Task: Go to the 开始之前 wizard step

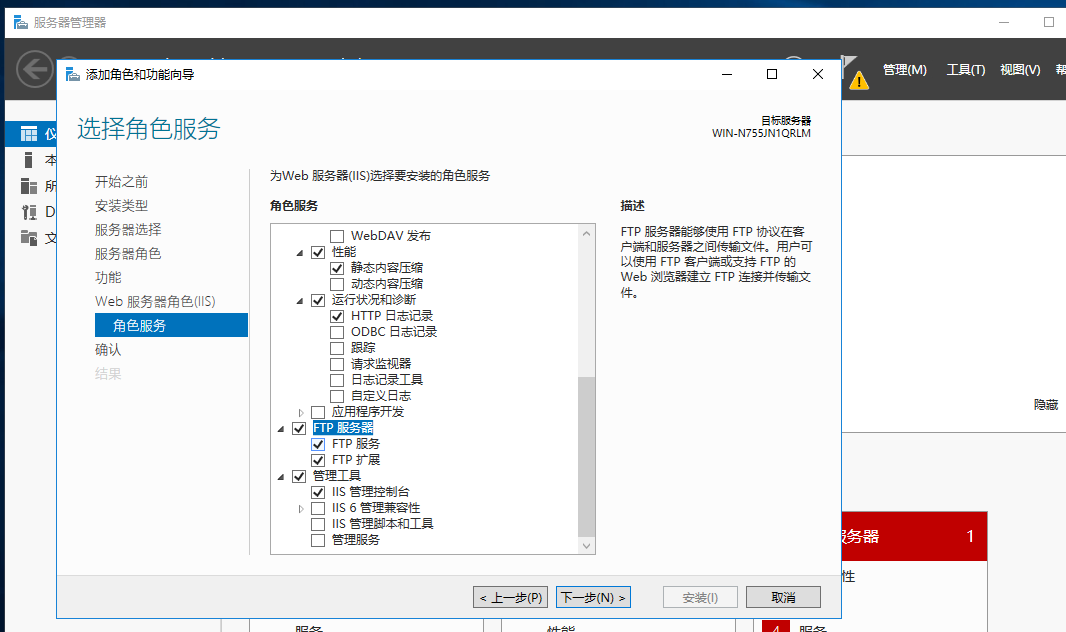Action: (121, 181)
